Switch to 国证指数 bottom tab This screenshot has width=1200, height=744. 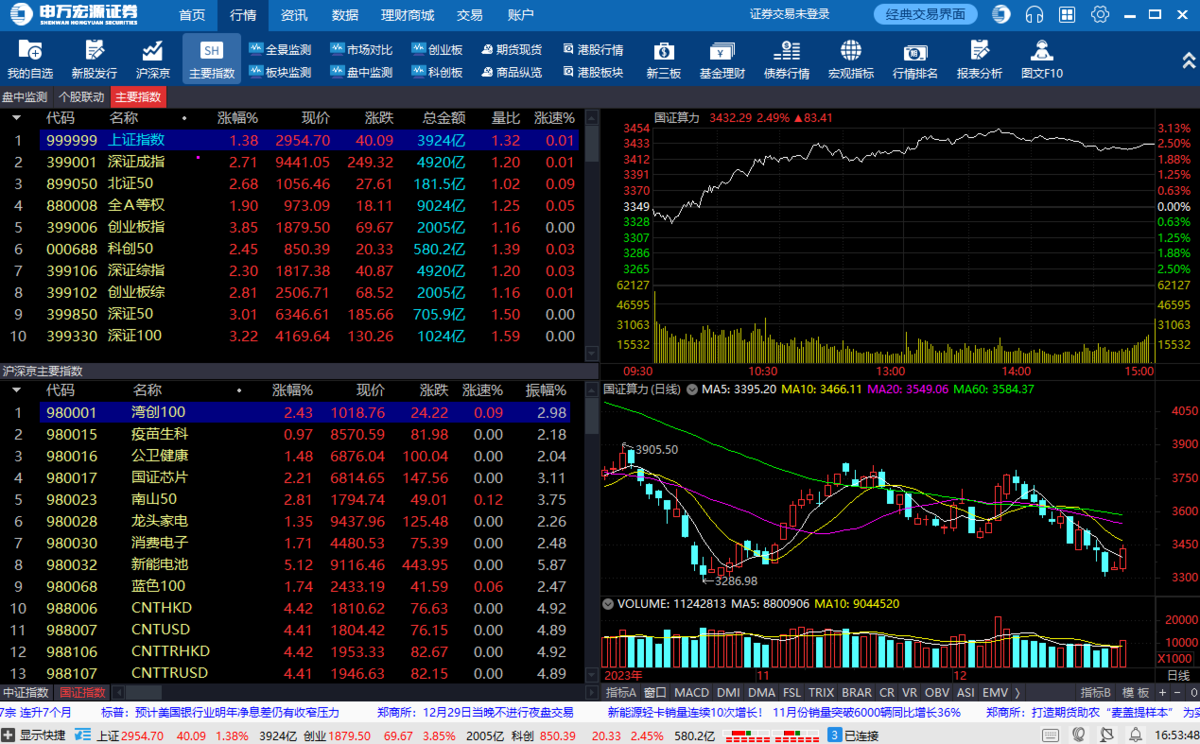pos(82,692)
